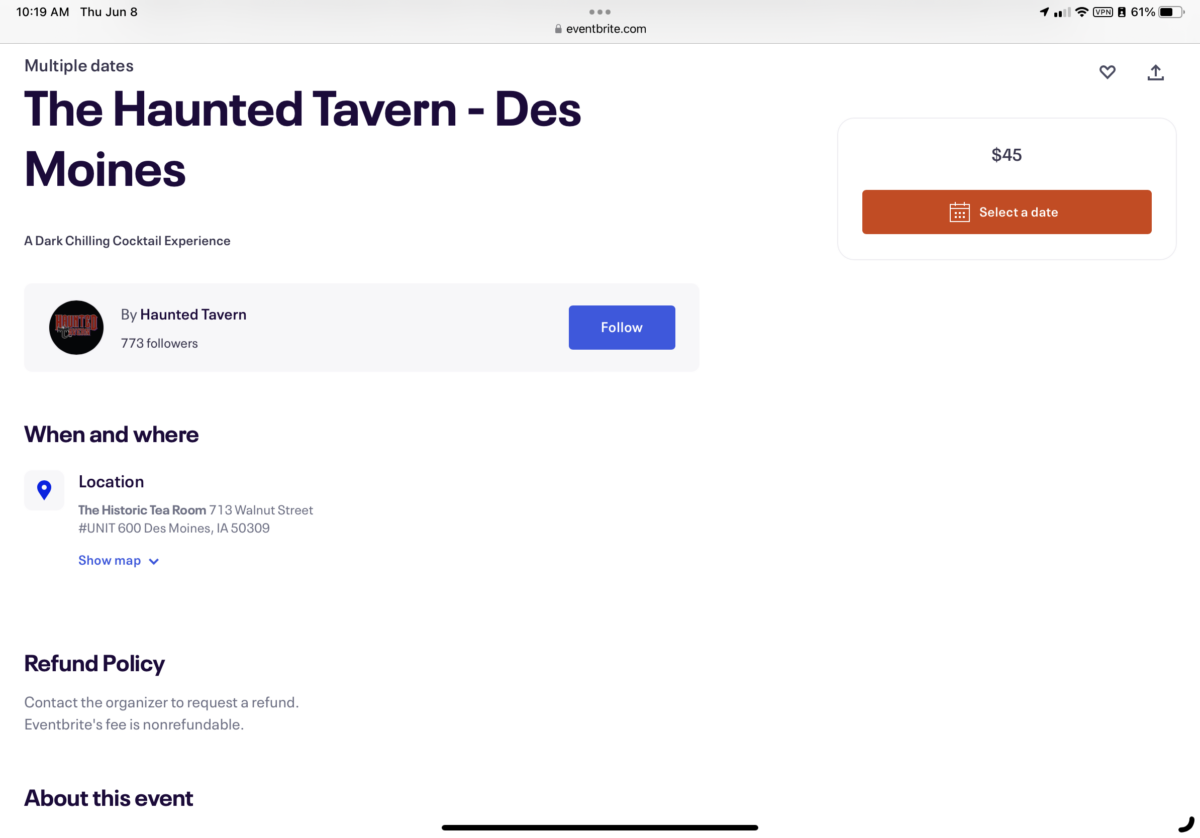Click the When and where heading
The width and height of the screenshot is (1200, 838).
(111, 434)
